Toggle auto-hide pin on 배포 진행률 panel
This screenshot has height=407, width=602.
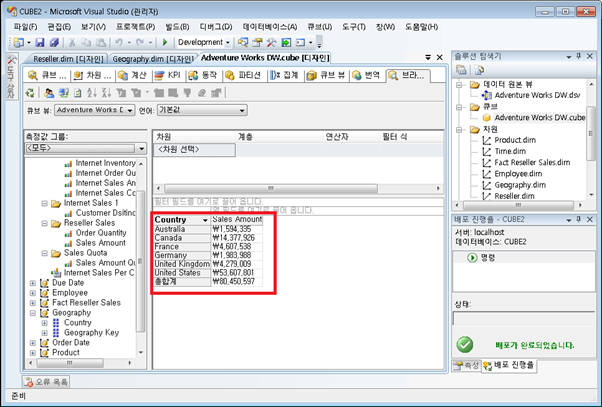coord(579,220)
